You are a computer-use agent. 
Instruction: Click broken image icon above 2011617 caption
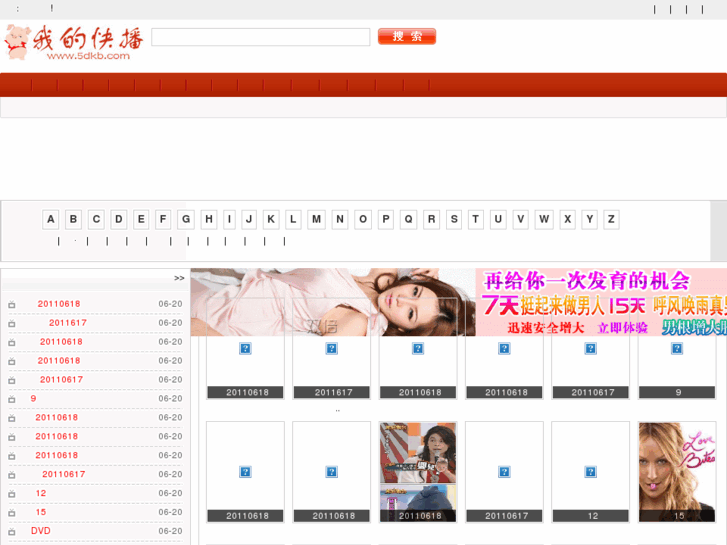pos(332,348)
